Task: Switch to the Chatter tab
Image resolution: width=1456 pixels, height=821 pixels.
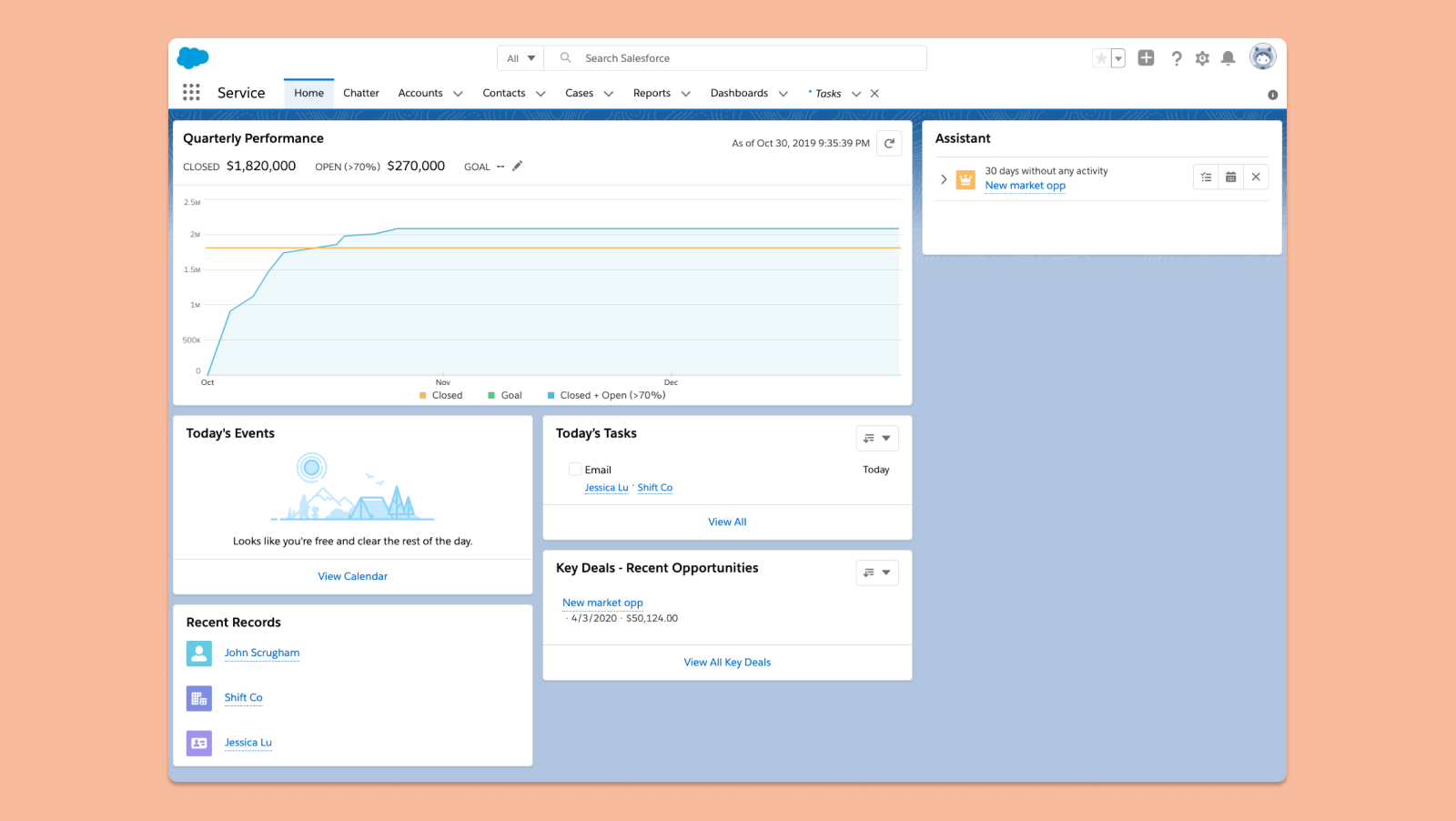Action: 361,93
